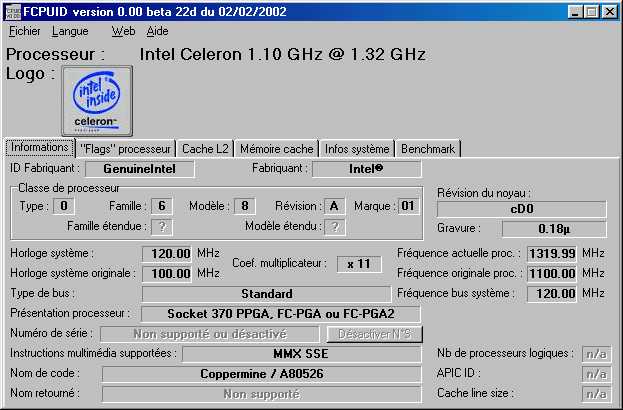This screenshot has width=623, height=410.
Task: Click the GenuineIntel ID Fabriquant field
Action: [x=139, y=169]
